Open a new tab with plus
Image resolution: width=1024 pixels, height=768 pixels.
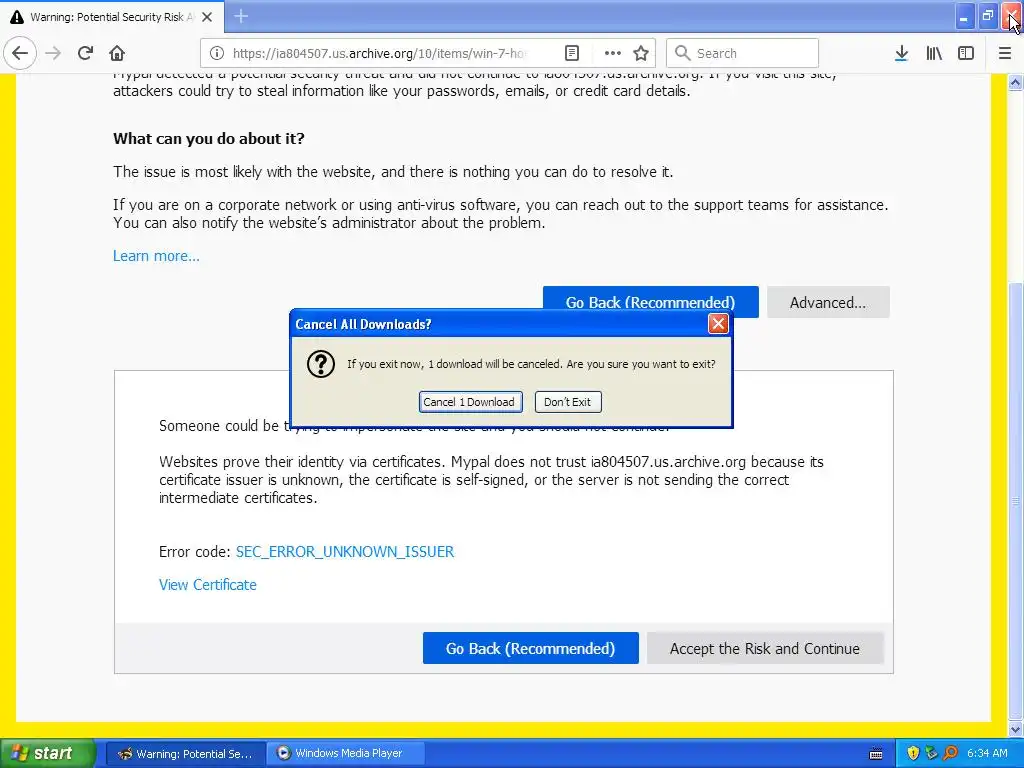coord(241,16)
